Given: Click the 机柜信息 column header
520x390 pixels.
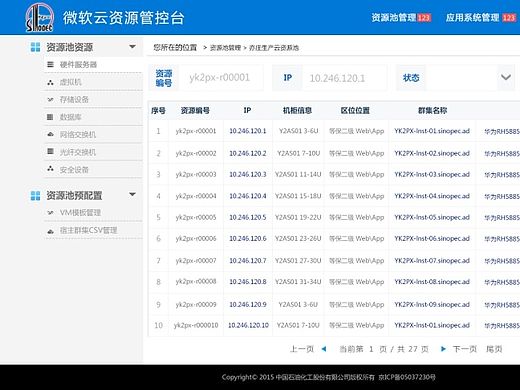Looking at the screenshot, I should point(297,110).
